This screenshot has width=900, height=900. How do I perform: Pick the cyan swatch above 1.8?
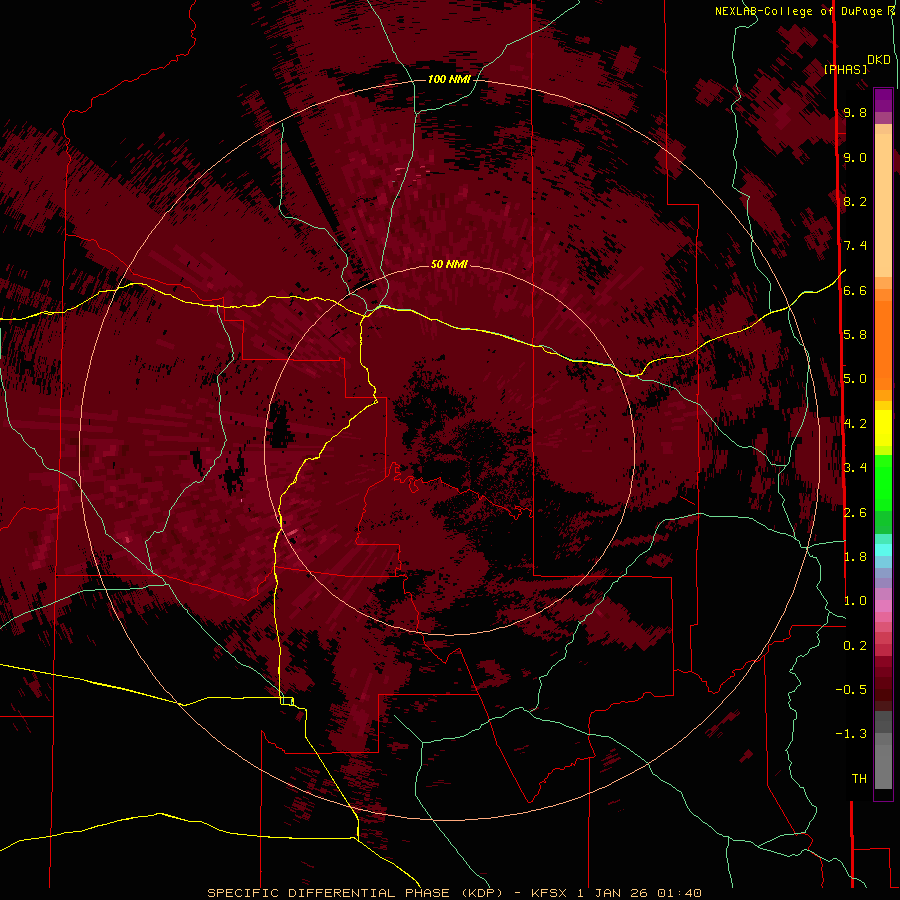coord(883,550)
